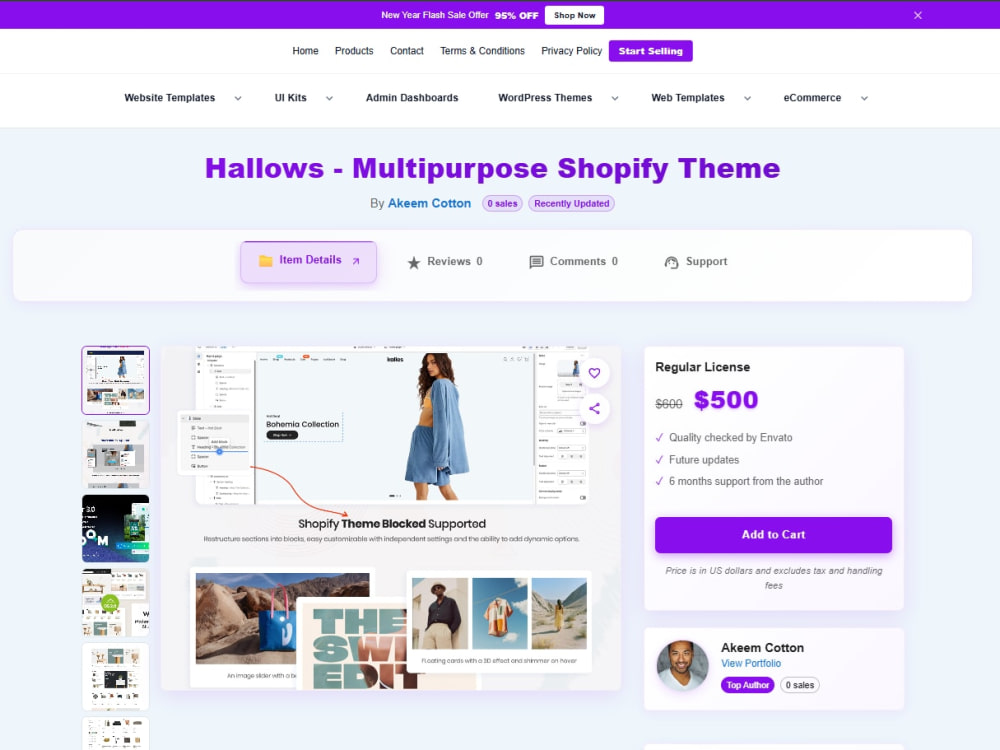Select the second preview thumbnail
Viewport: 1000px width, 750px height.
115,454
